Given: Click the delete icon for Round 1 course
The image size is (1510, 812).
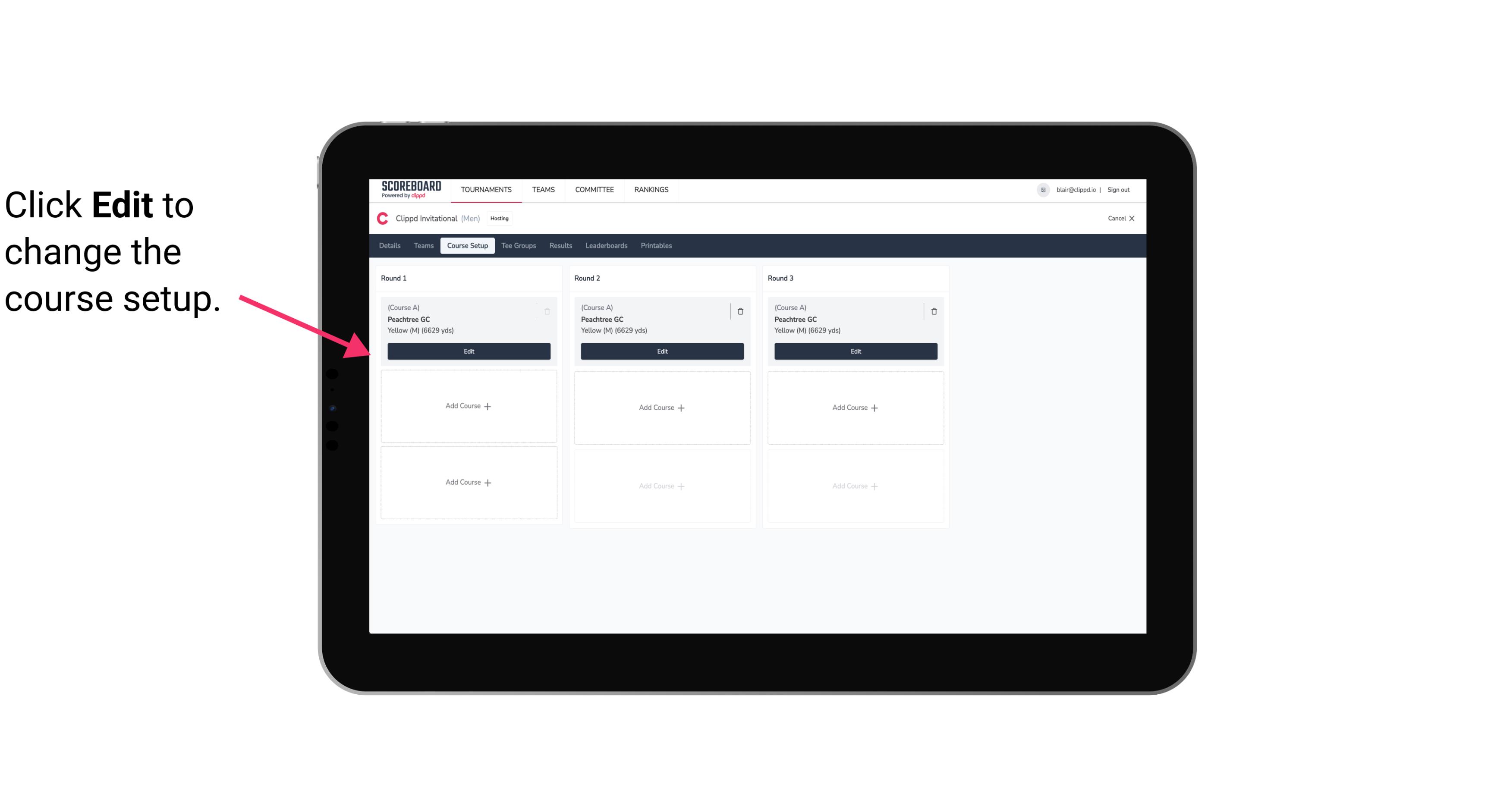Looking at the screenshot, I should pyautogui.click(x=548, y=311).
